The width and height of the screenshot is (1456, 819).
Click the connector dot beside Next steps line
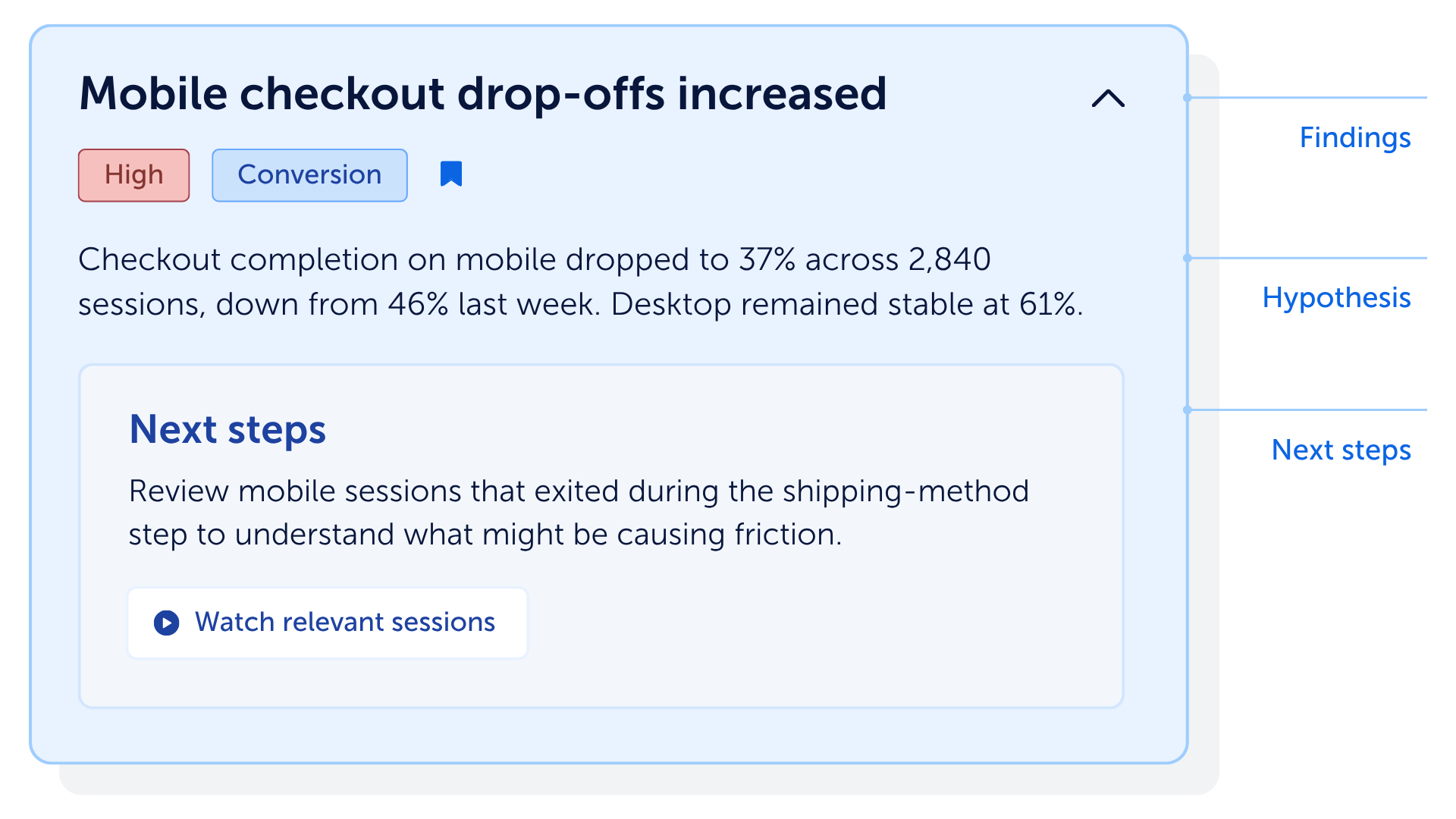1188,410
